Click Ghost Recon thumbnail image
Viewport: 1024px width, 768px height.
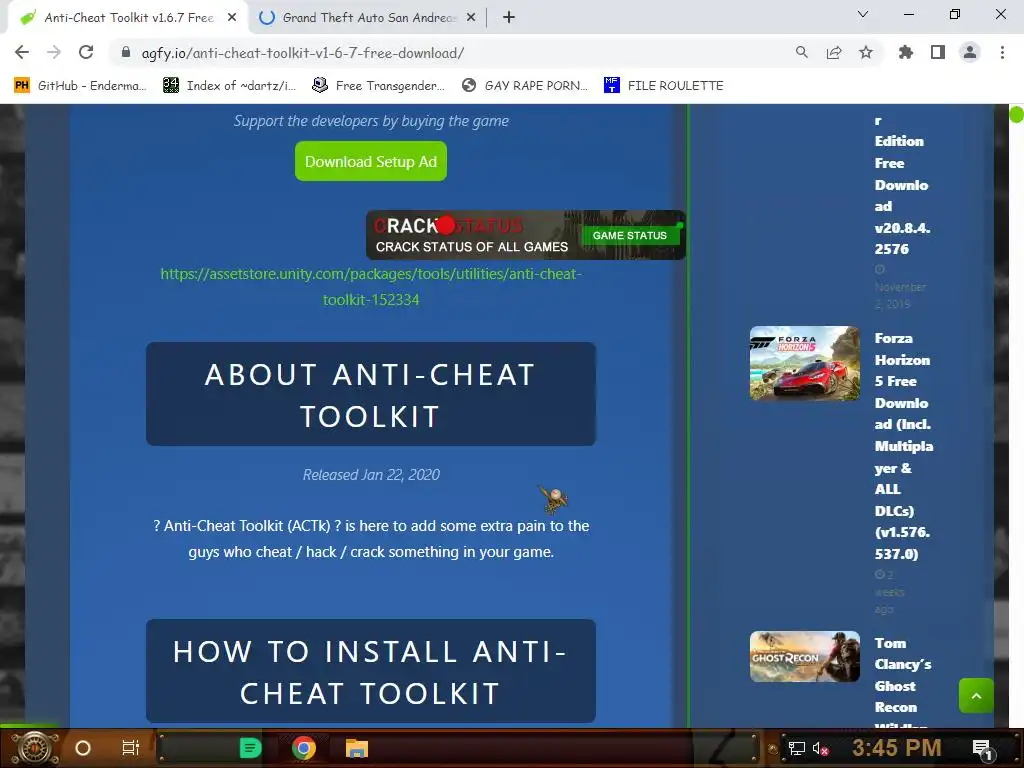[x=805, y=656]
